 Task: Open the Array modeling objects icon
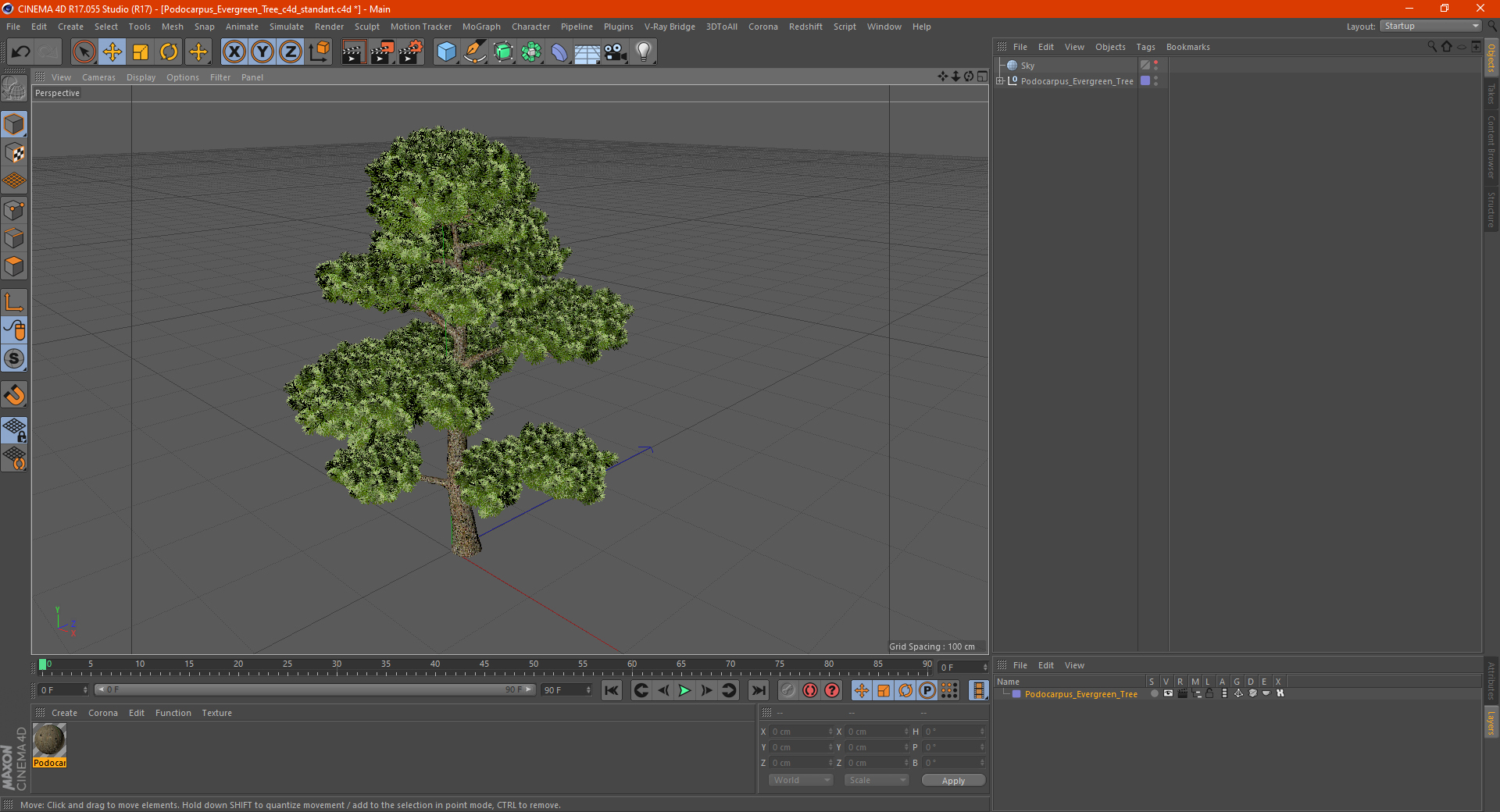531,52
